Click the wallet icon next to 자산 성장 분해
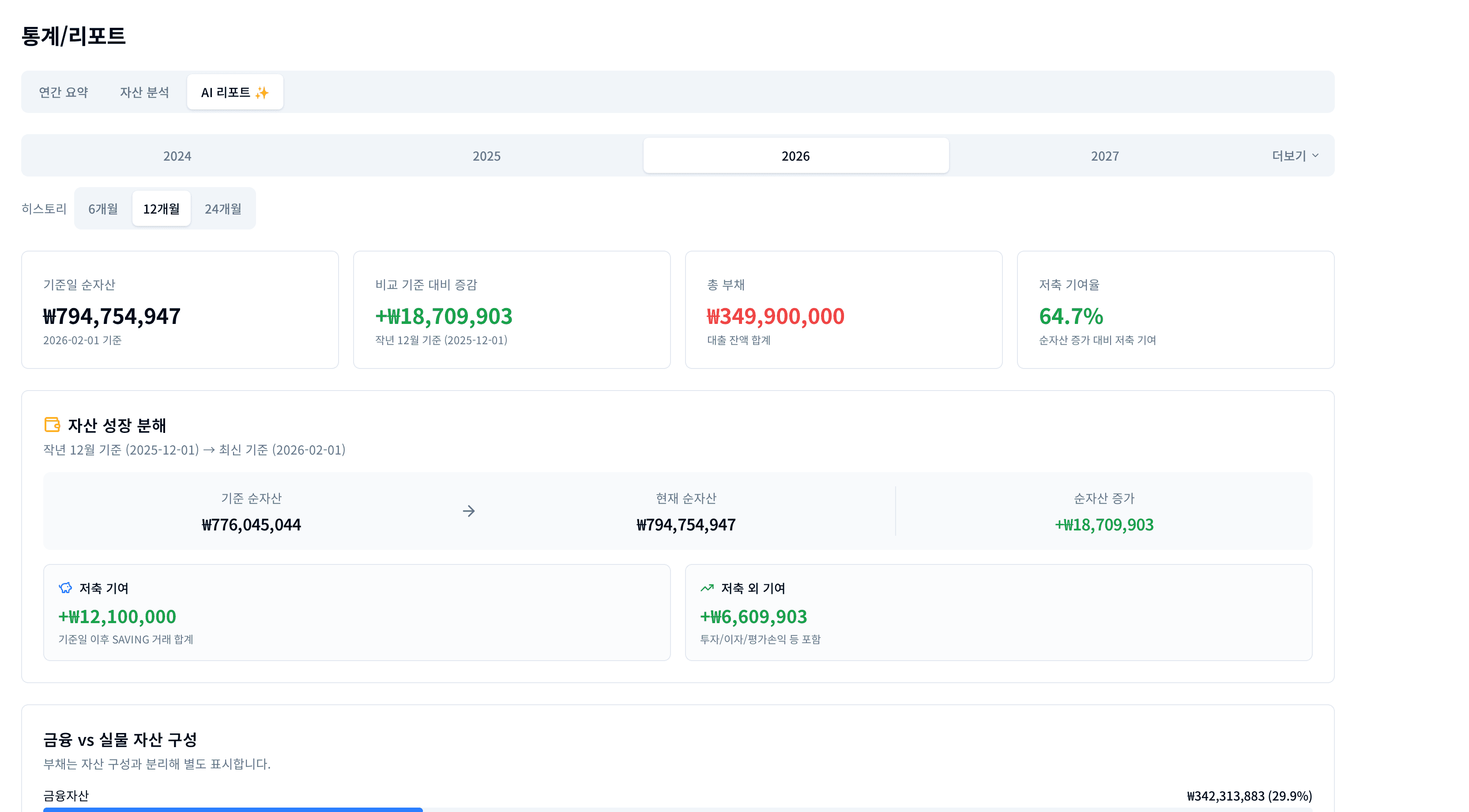Viewport: 1469px width, 812px height. pos(52,424)
